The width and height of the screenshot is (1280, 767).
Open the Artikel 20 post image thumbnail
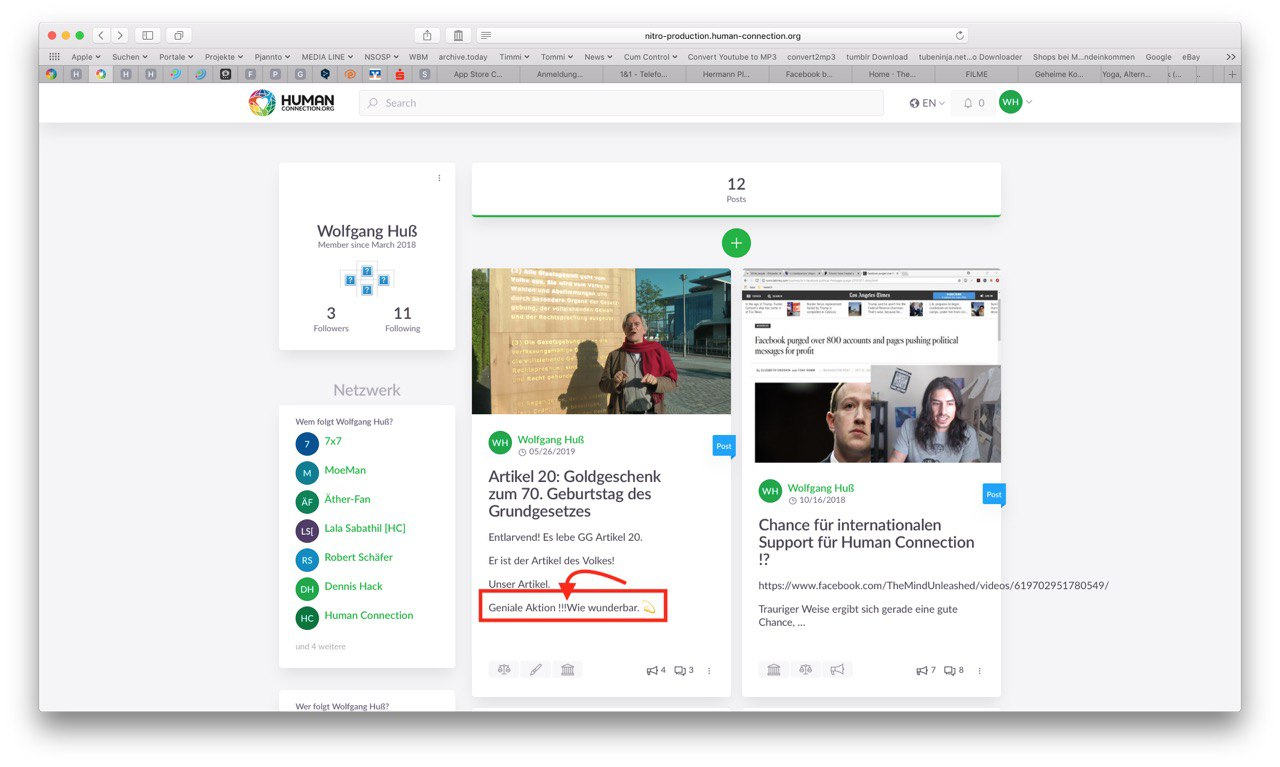coord(601,341)
